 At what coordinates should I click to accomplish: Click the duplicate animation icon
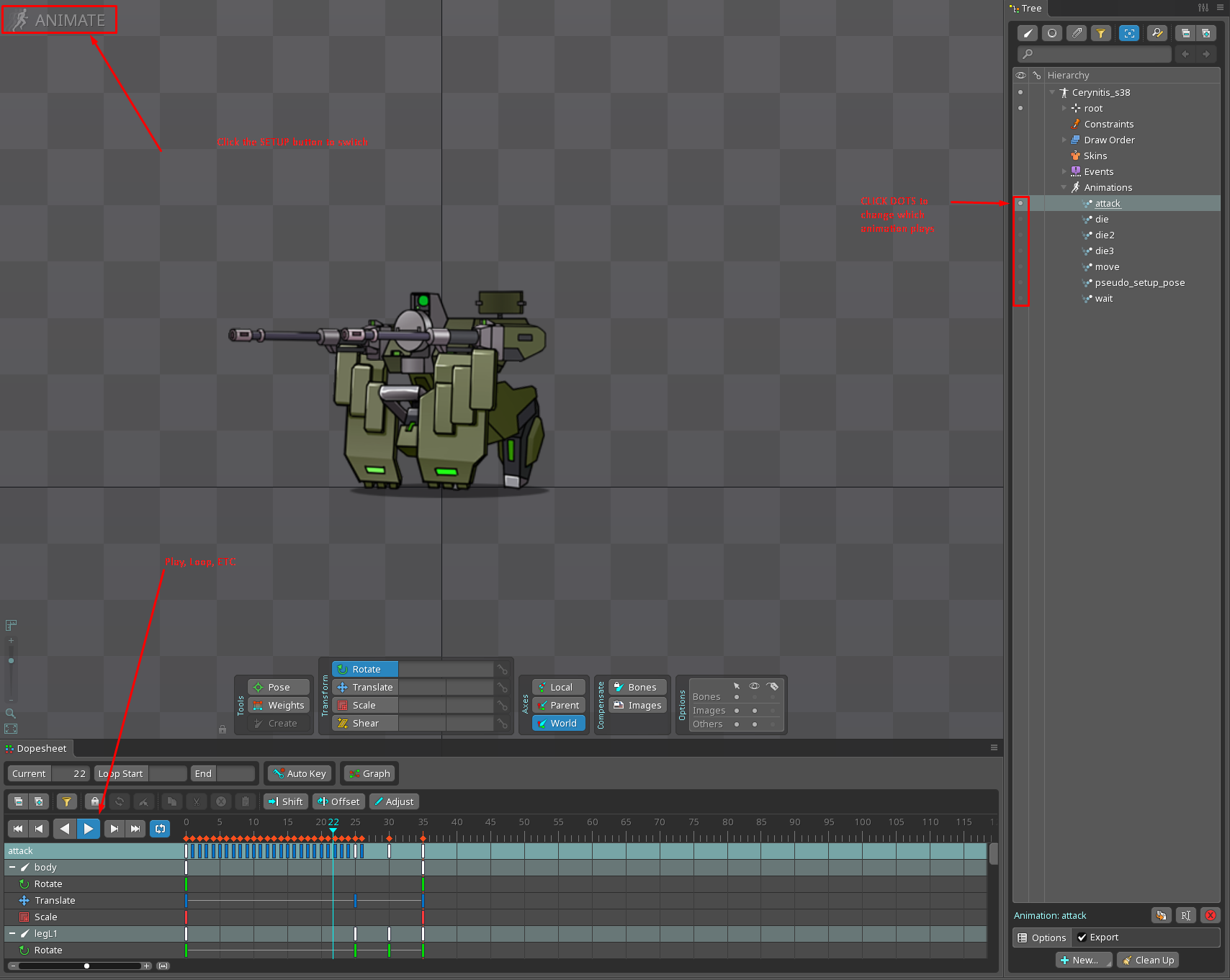tap(1161, 915)
